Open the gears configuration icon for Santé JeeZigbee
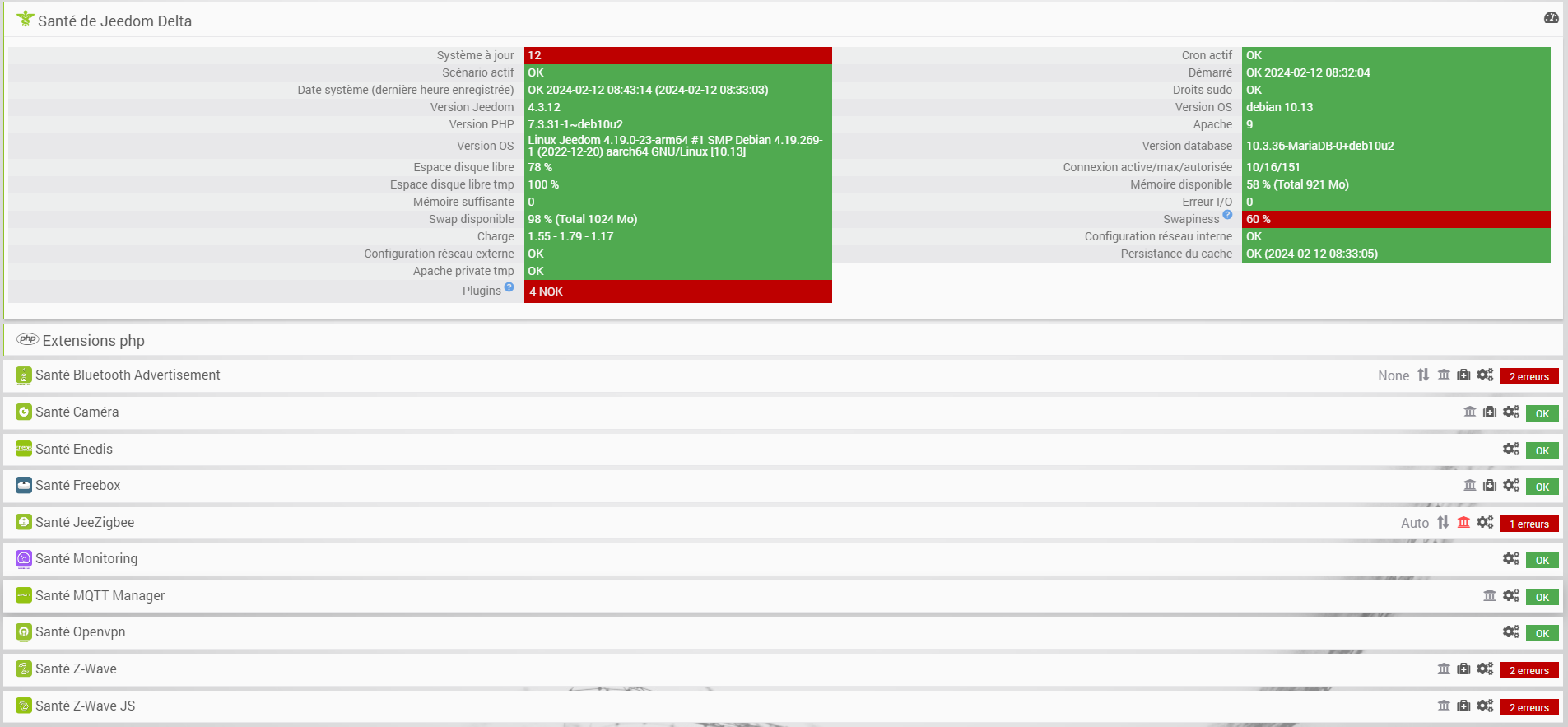The image size is (1568, 727). click(x=1485, y=522)
